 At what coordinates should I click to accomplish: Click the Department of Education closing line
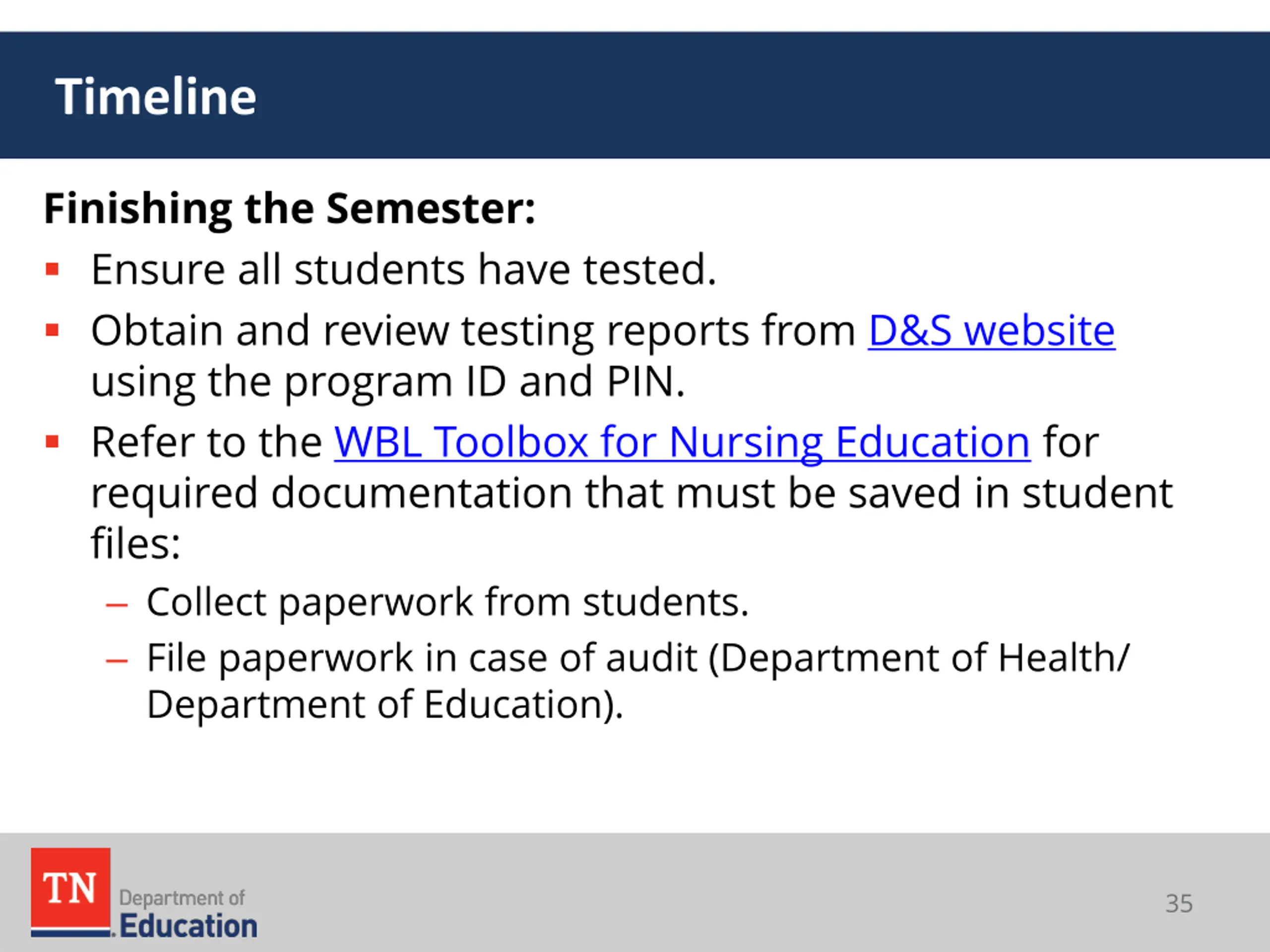coord(384,705)
